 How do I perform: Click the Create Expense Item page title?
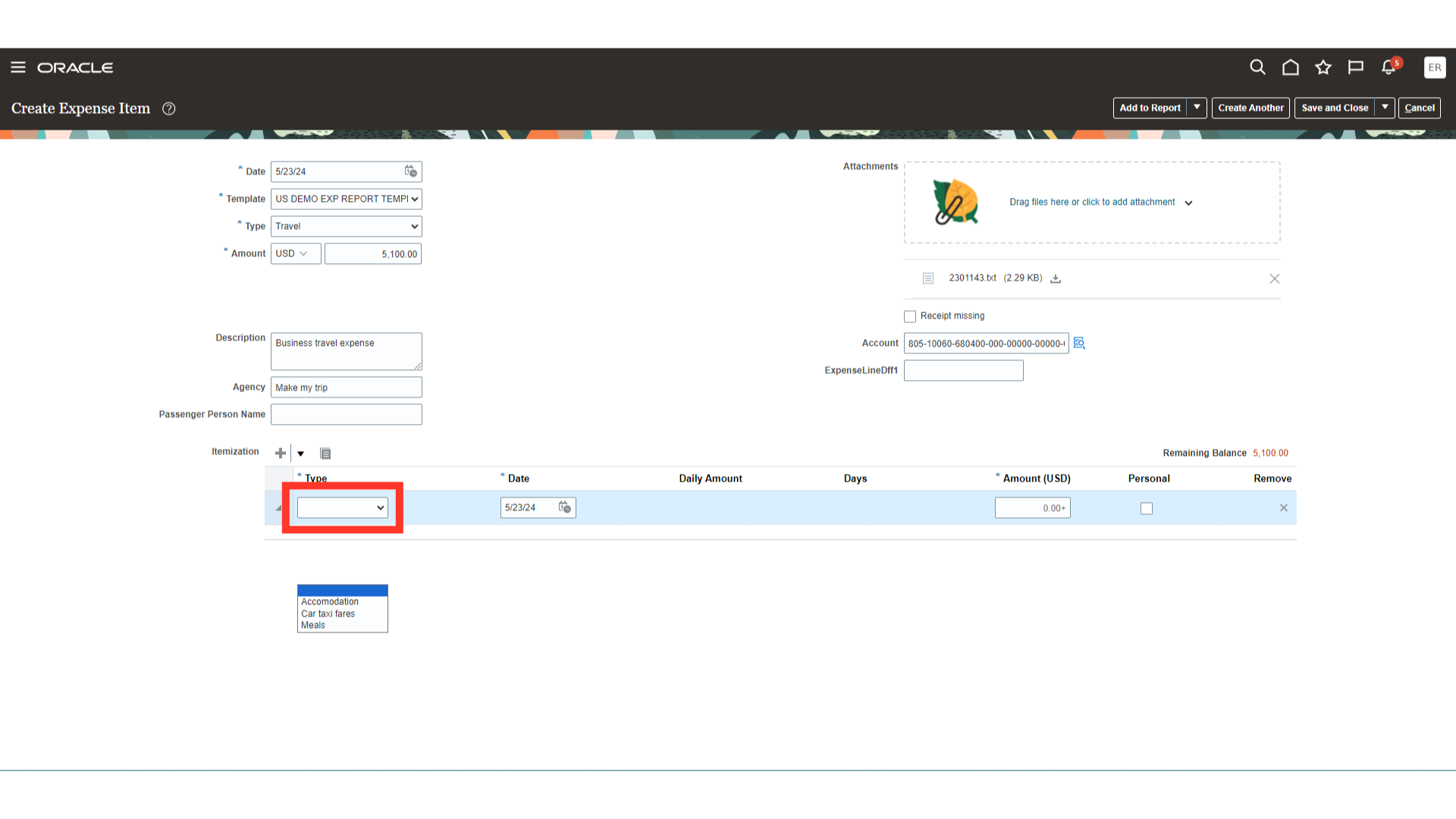pyautogui.click(x=81, y=108)
